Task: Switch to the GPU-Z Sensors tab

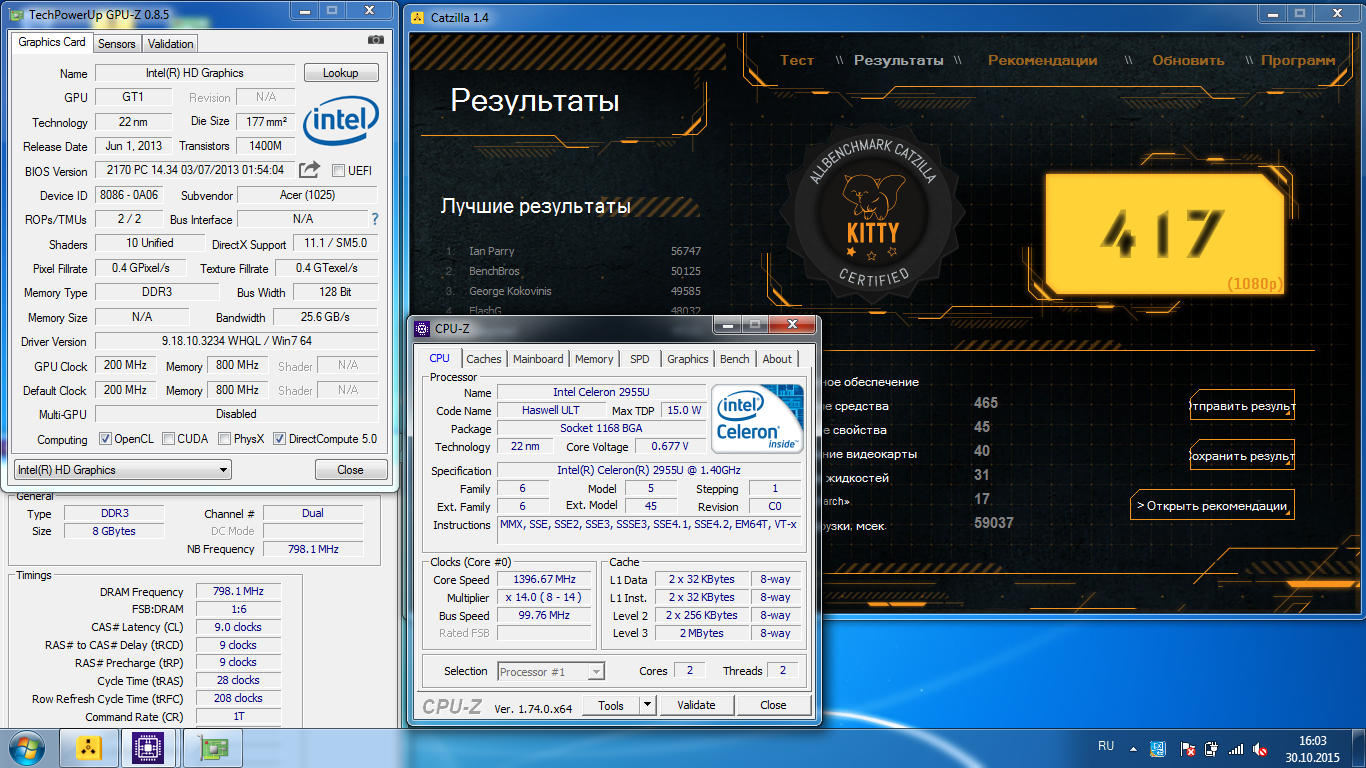Action: coord(117,44)
